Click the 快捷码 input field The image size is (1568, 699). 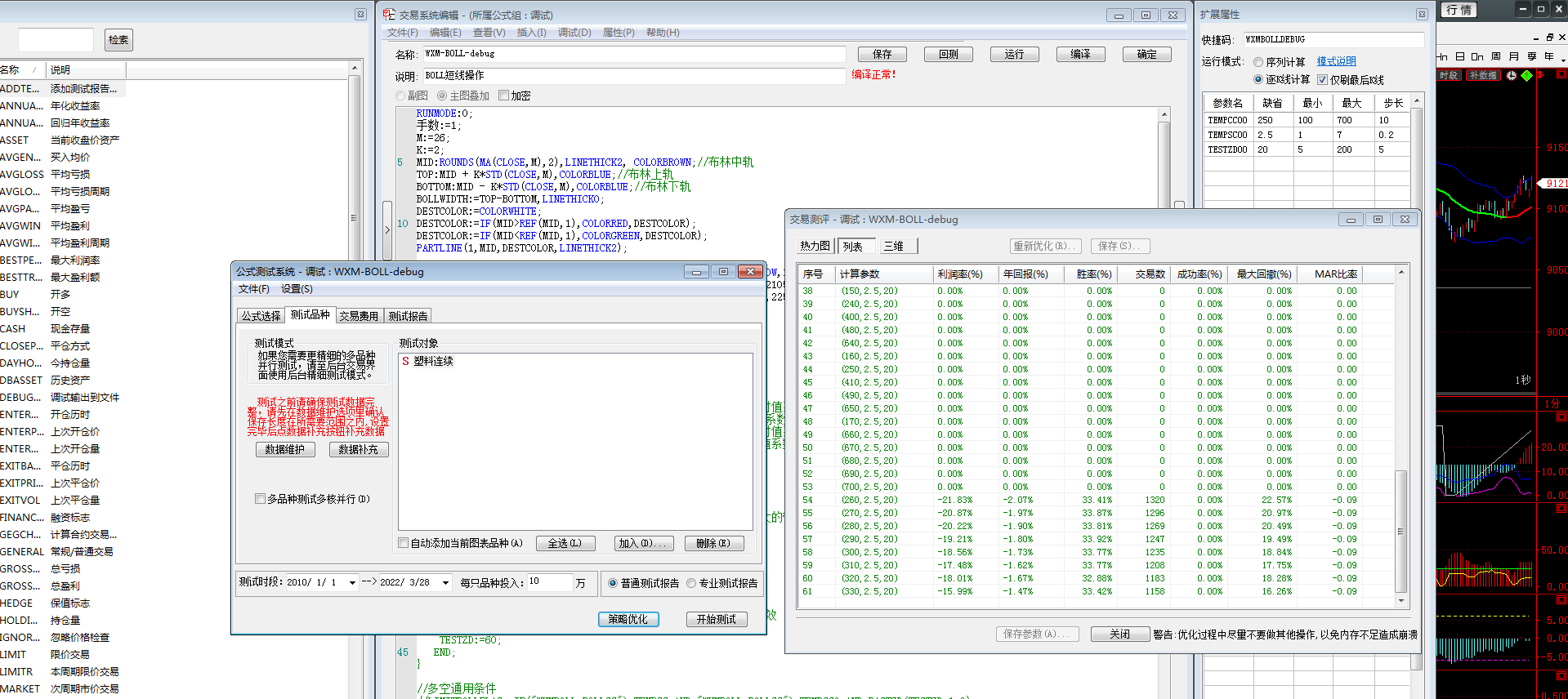[1333, 39]
